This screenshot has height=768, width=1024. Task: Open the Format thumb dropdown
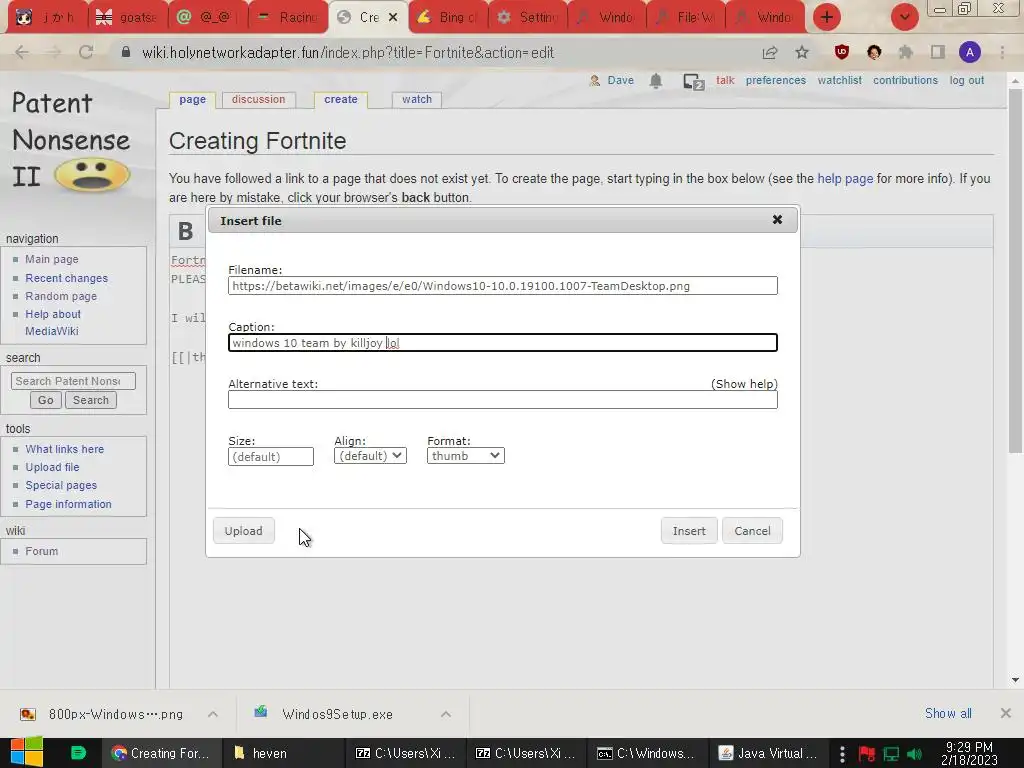click(466, 456)
